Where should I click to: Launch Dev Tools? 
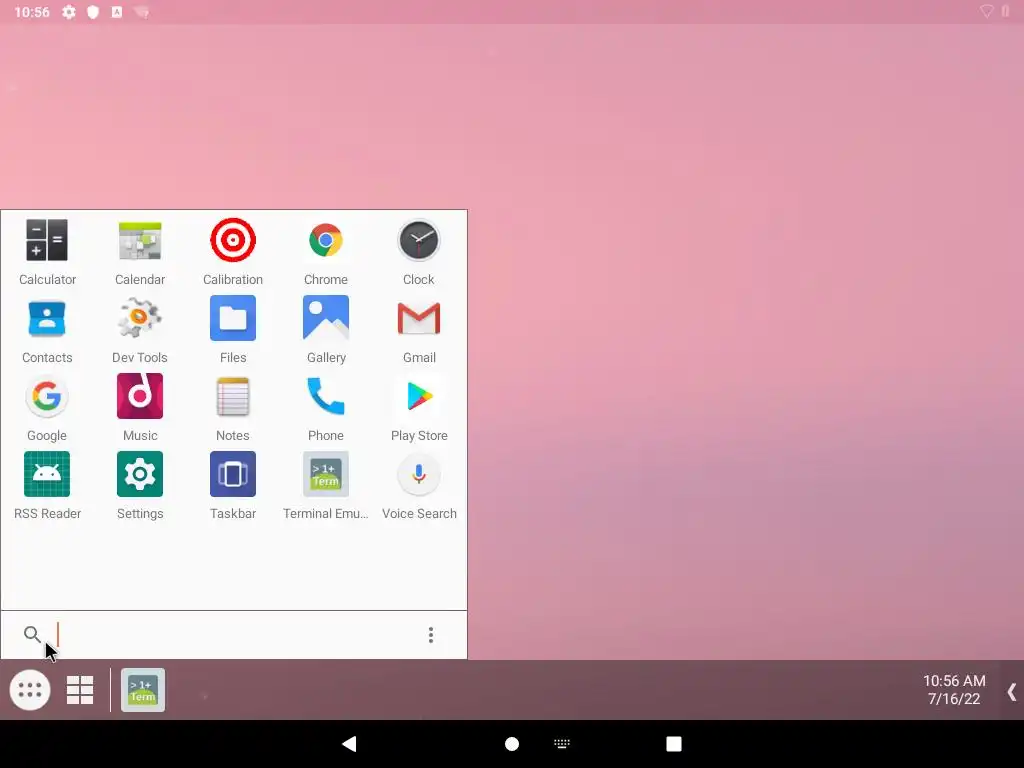coord(140,330)
